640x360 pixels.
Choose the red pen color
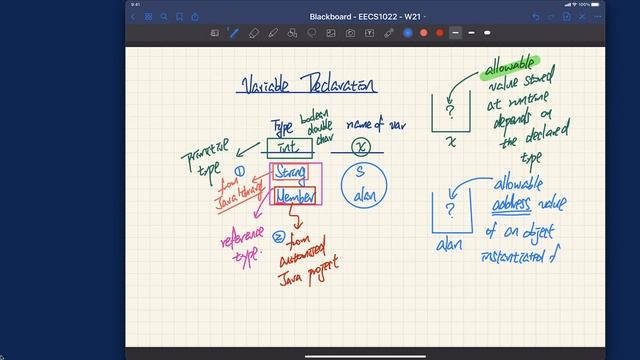click(x=440, y=33)
